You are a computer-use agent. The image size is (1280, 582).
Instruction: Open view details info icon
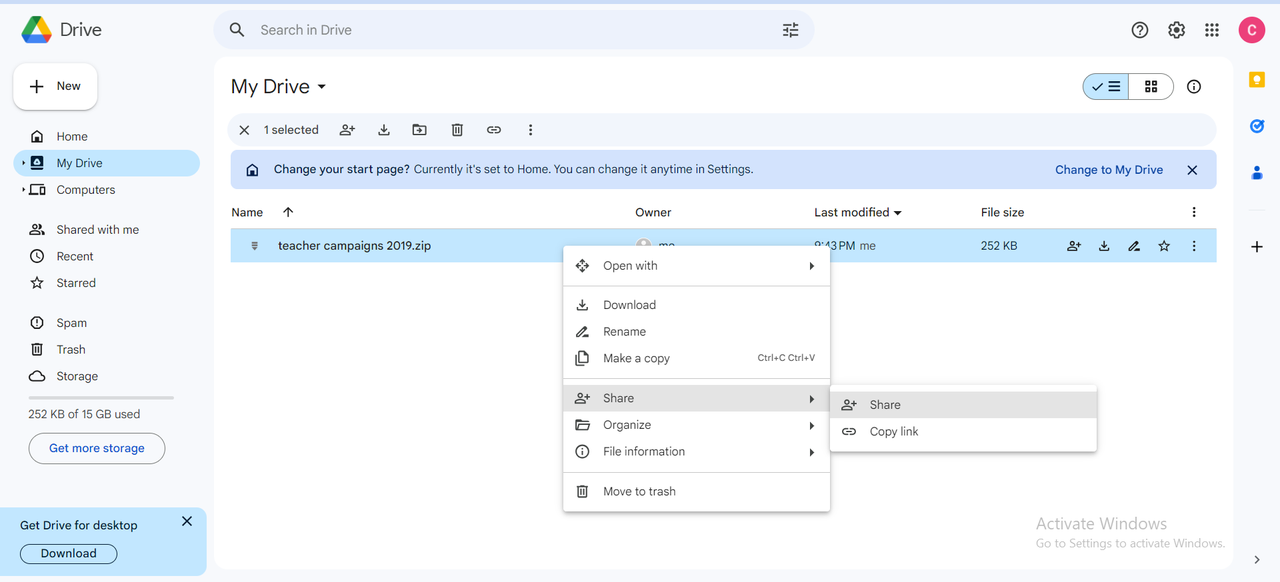[1194, 87]
